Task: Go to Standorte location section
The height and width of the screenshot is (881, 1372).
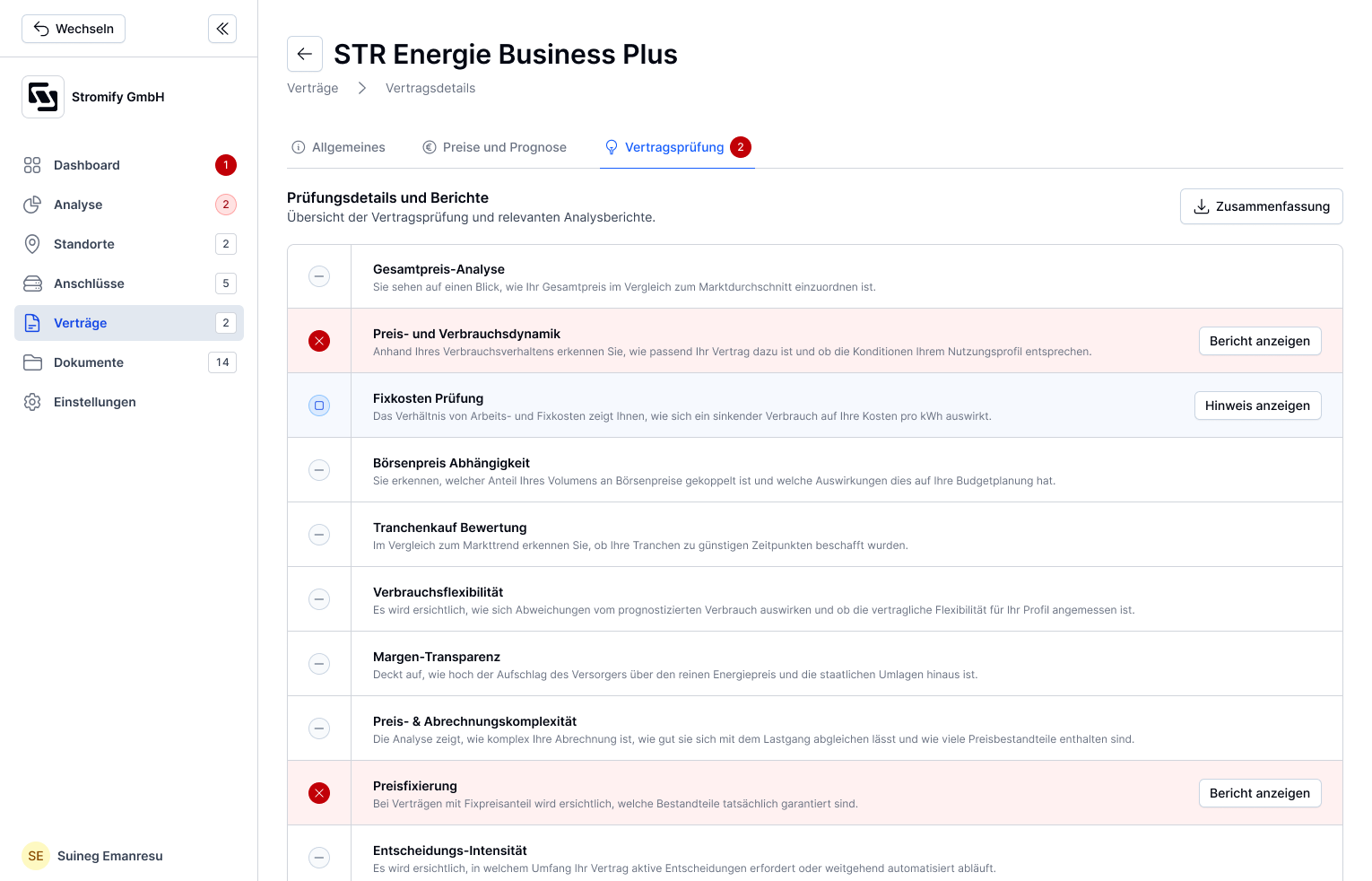Action: coord(129,244)
